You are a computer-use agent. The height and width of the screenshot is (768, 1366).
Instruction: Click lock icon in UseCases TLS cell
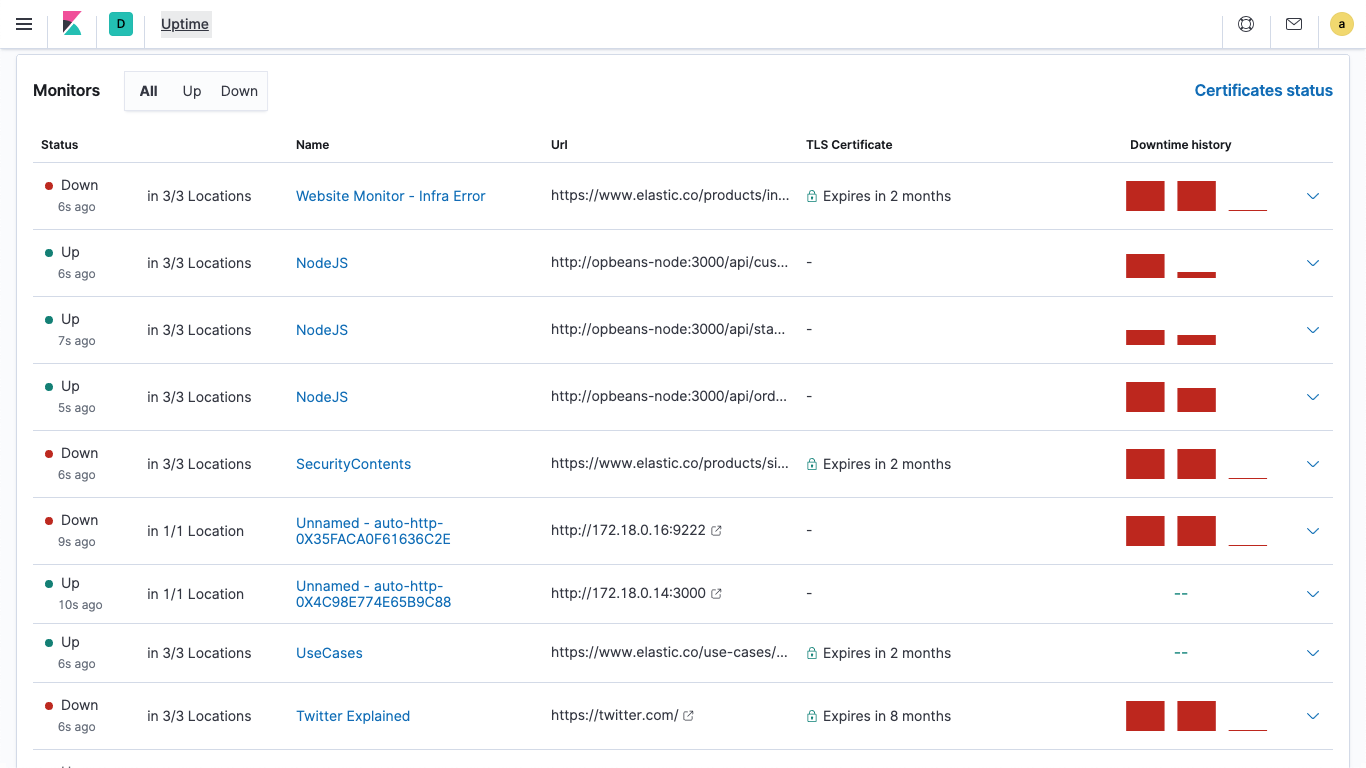[812, 653]
